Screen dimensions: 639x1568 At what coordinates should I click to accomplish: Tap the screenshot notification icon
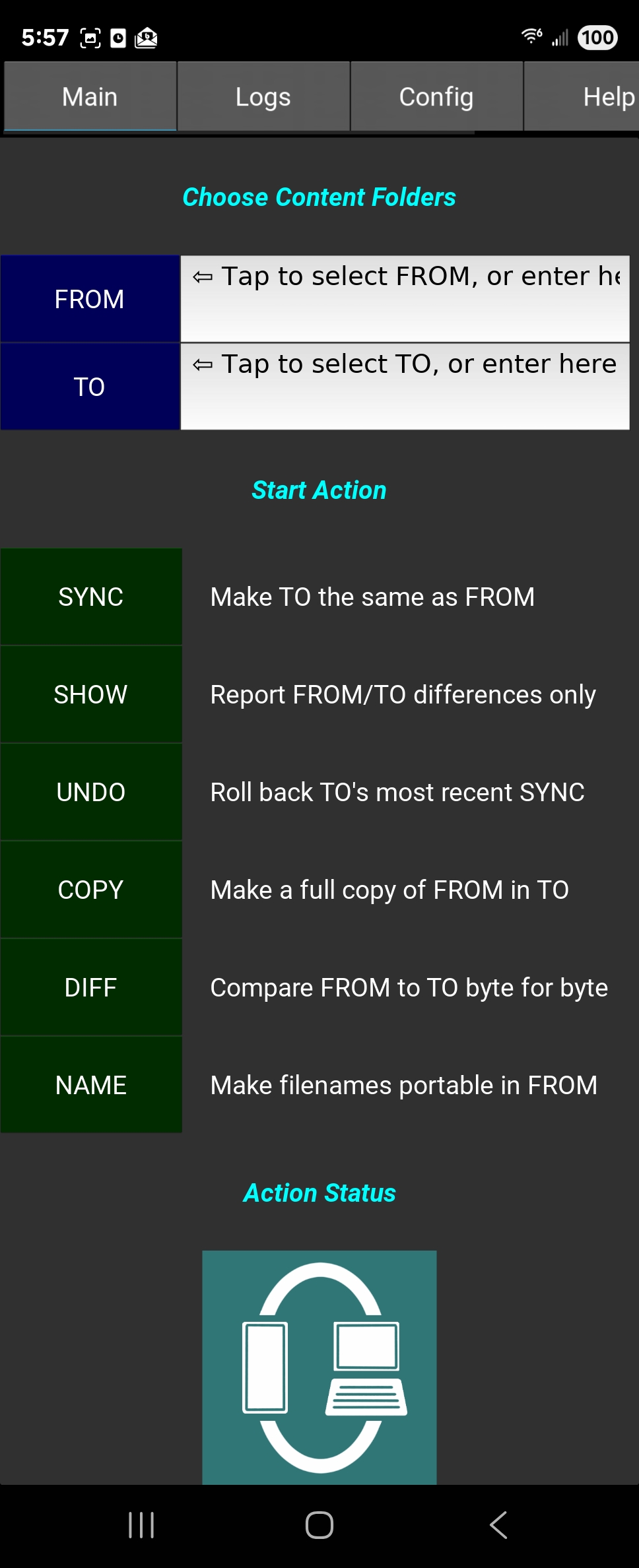[90, 38]
